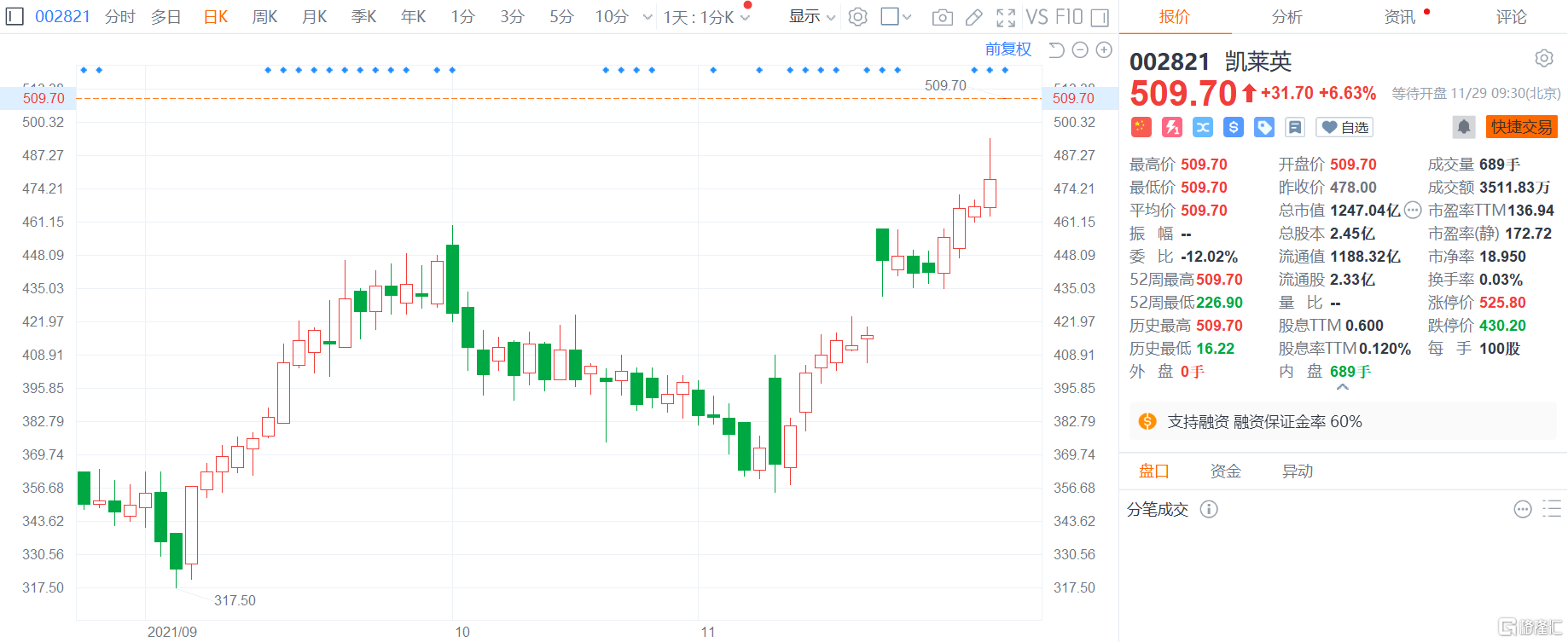Open the list view icon for 分笔成交
The height and width of the screenshot is (642, 1568).
tap(1553, 509)
